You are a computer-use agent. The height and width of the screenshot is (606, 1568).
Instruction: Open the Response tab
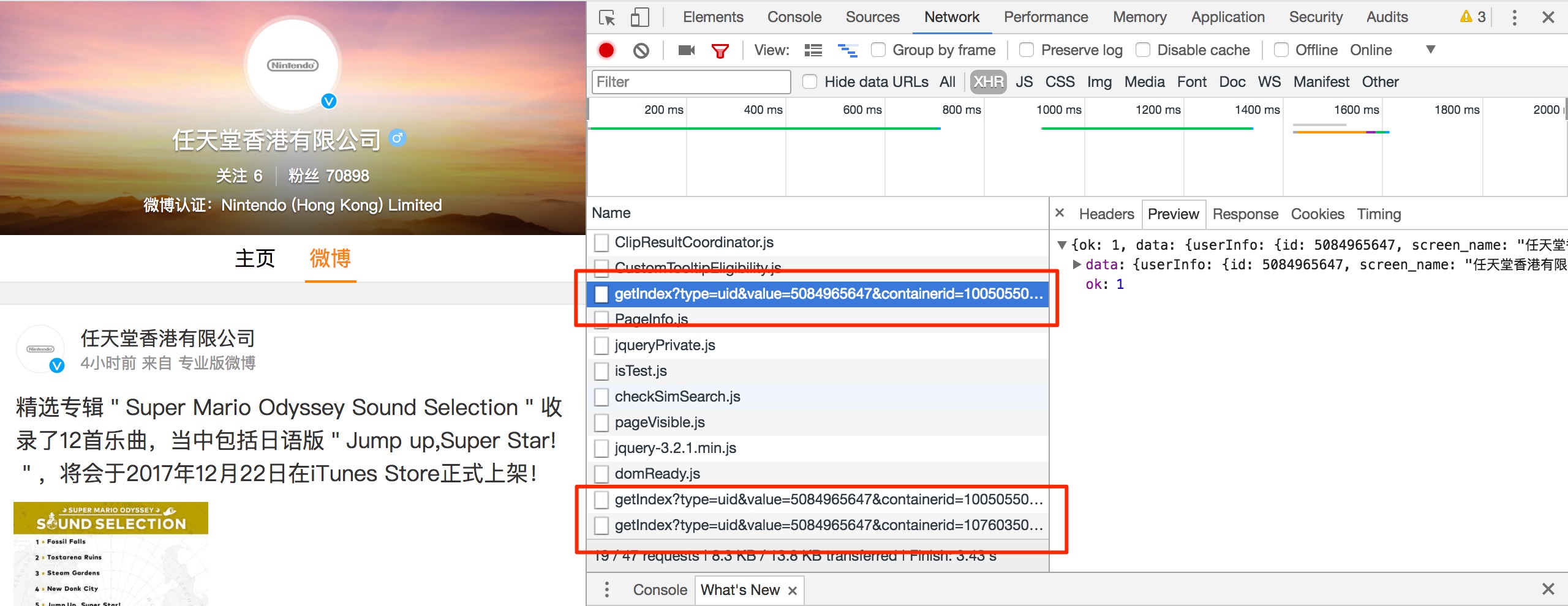tap(1246, 214)
